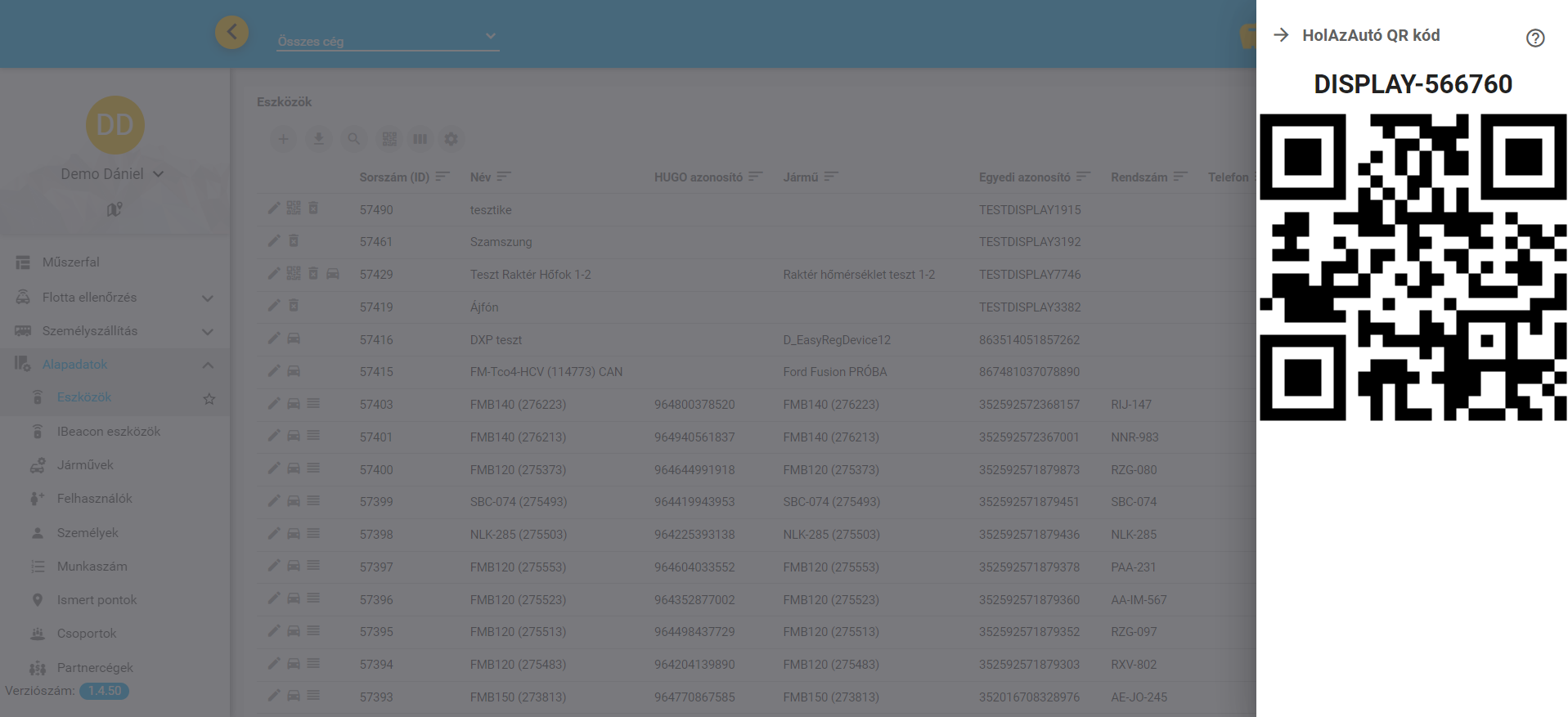This screenshot has width=1568, height=717.
Task: Open Műszerfal in the sidebar
Action: (x=71, y=262)
